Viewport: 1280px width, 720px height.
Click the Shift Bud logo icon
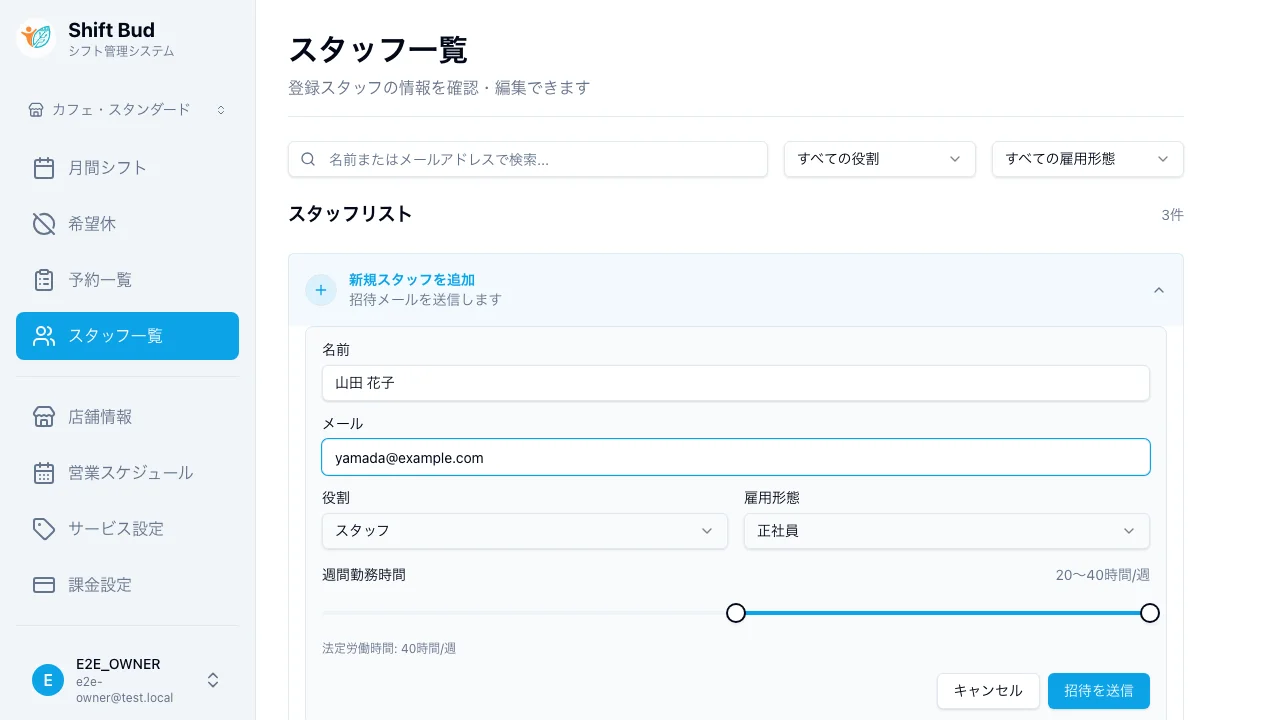click(x=35, y=38)
